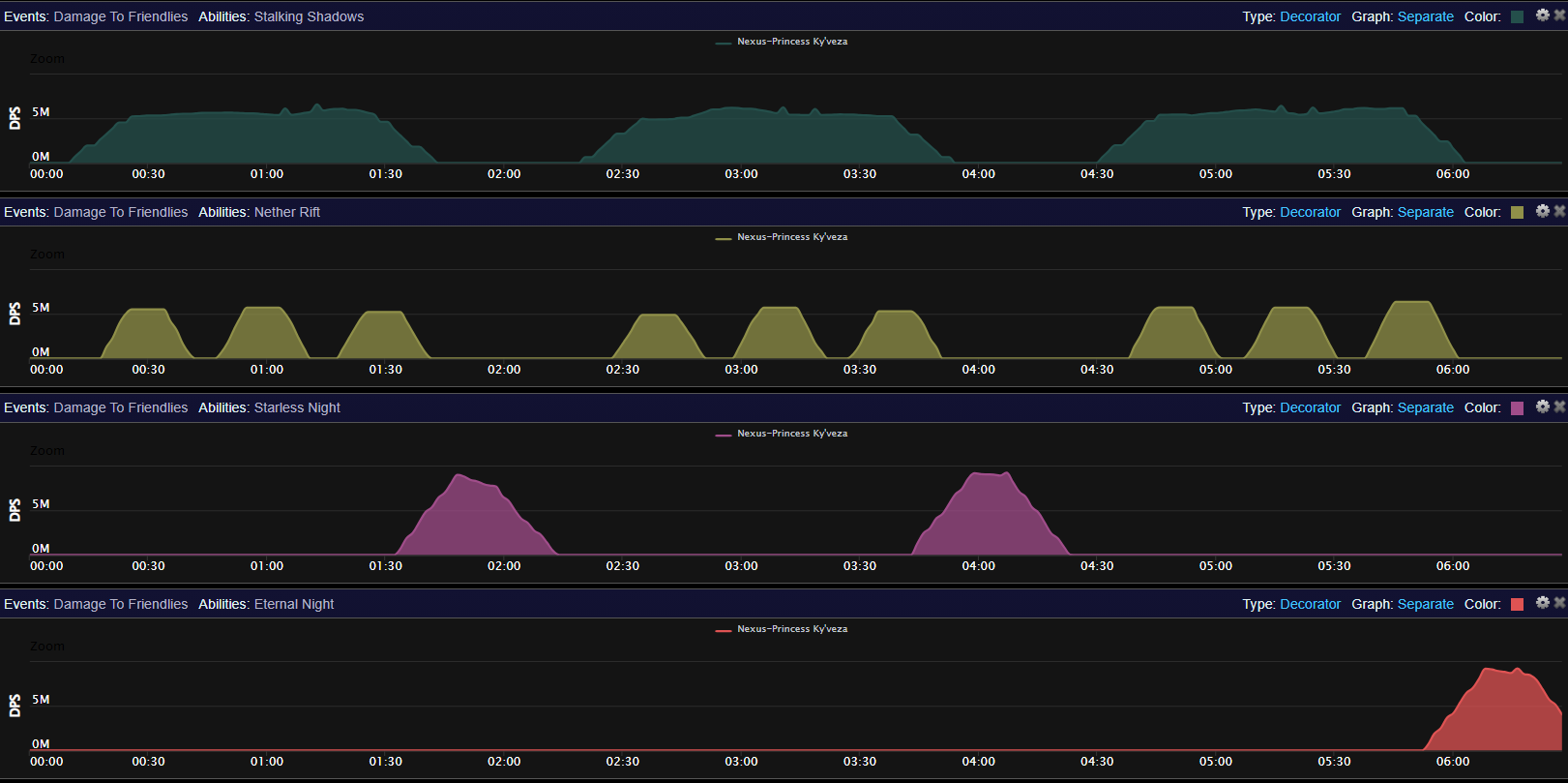Viewport: 1568px width, 783px height.
Task: Change Decorator type in Eternal Night panel
Action: (1310, 604)
